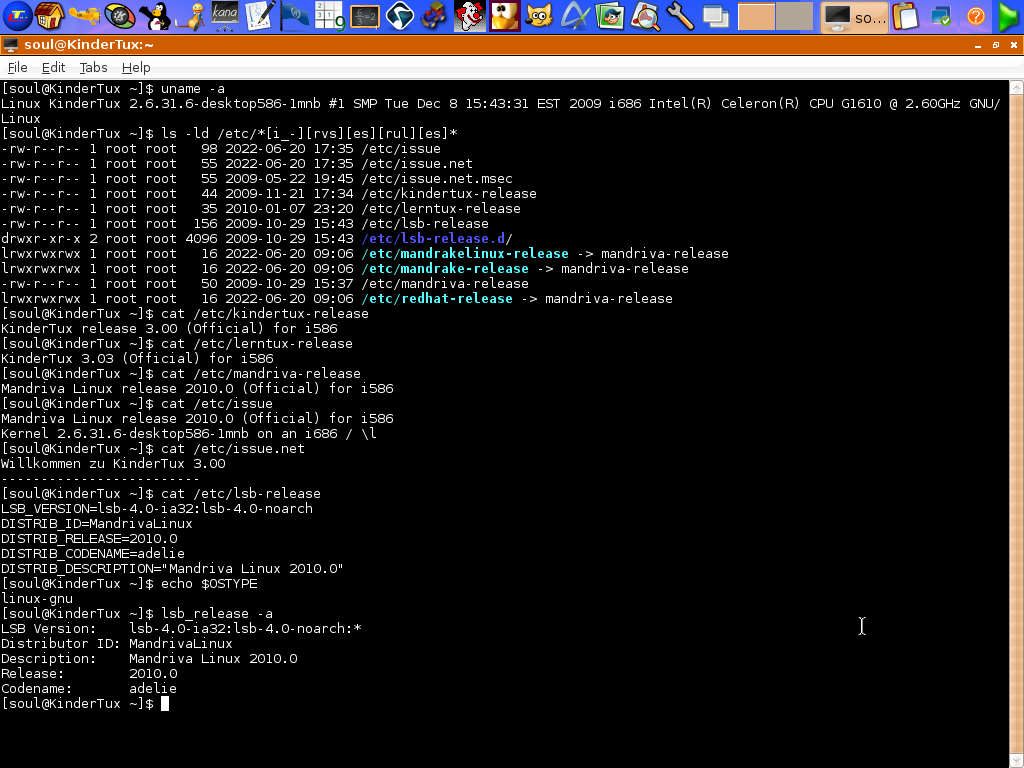The width and height of the screenshot is (1024, 768).
Task: Click the show desktop windows icon
Action: [716, 16]
